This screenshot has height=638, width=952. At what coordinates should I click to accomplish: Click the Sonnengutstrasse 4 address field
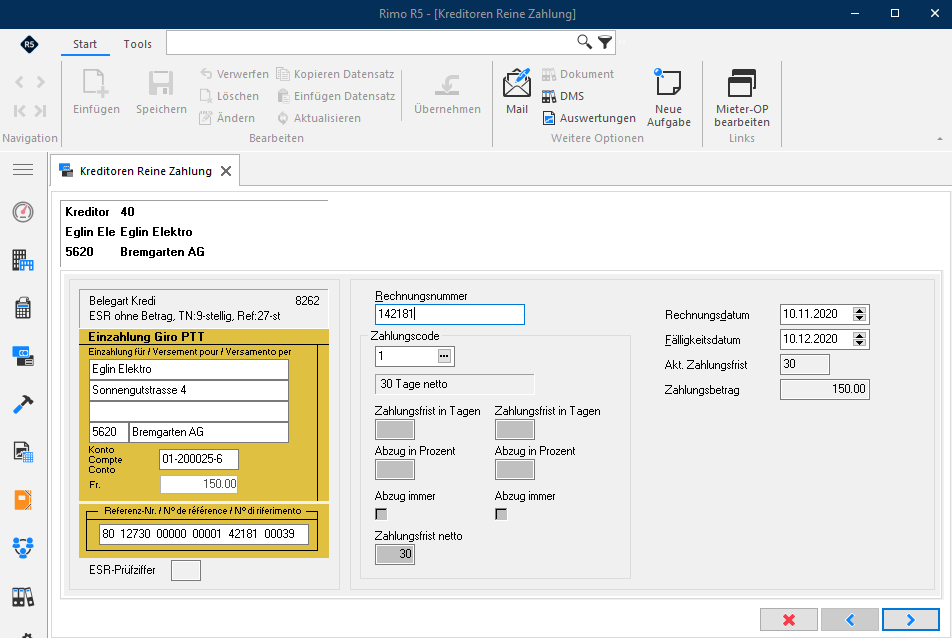[189, 390]
